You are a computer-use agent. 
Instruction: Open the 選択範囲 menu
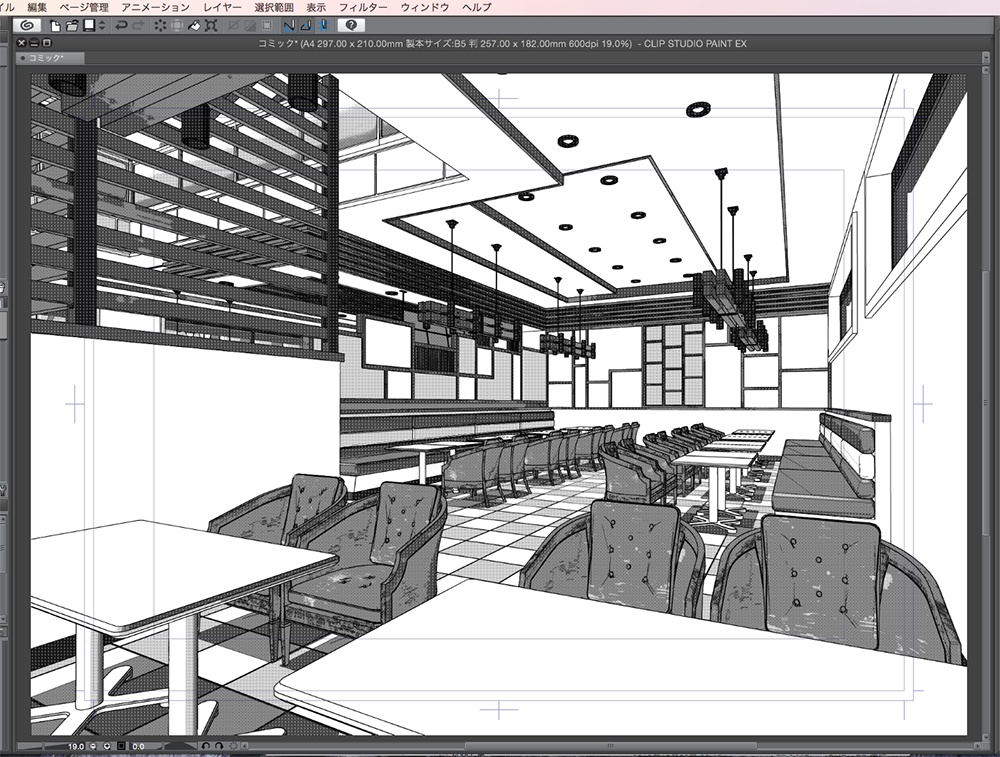coord(274,8)
